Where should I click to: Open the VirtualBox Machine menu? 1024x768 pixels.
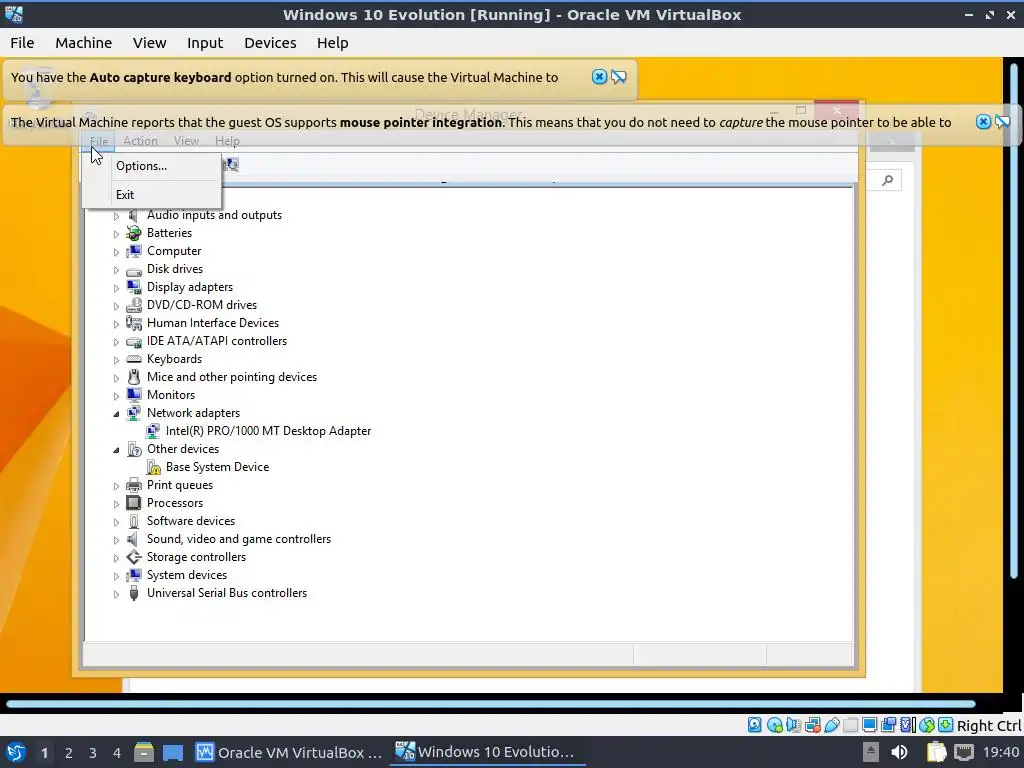(84, 43)
